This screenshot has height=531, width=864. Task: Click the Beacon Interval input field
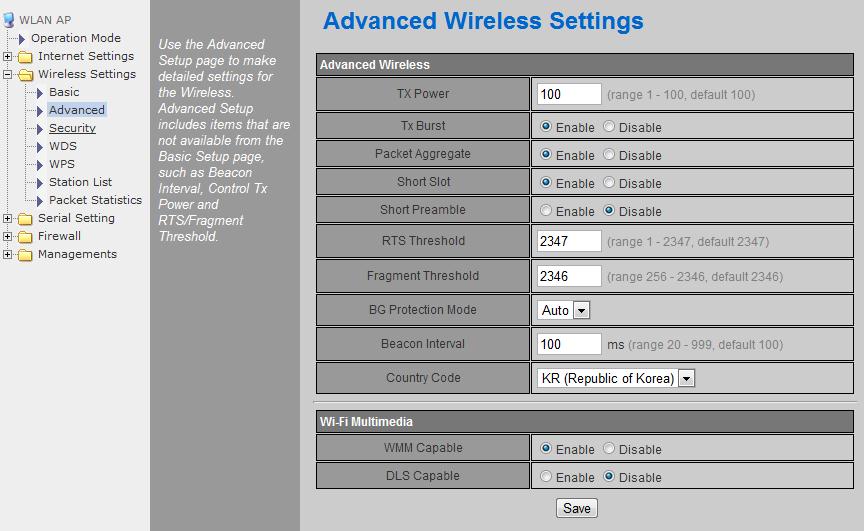point(569,344)
